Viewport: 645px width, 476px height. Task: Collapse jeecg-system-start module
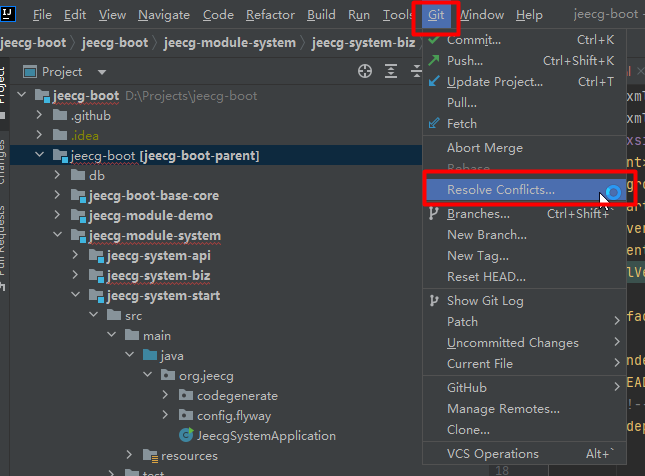[75, 295]
